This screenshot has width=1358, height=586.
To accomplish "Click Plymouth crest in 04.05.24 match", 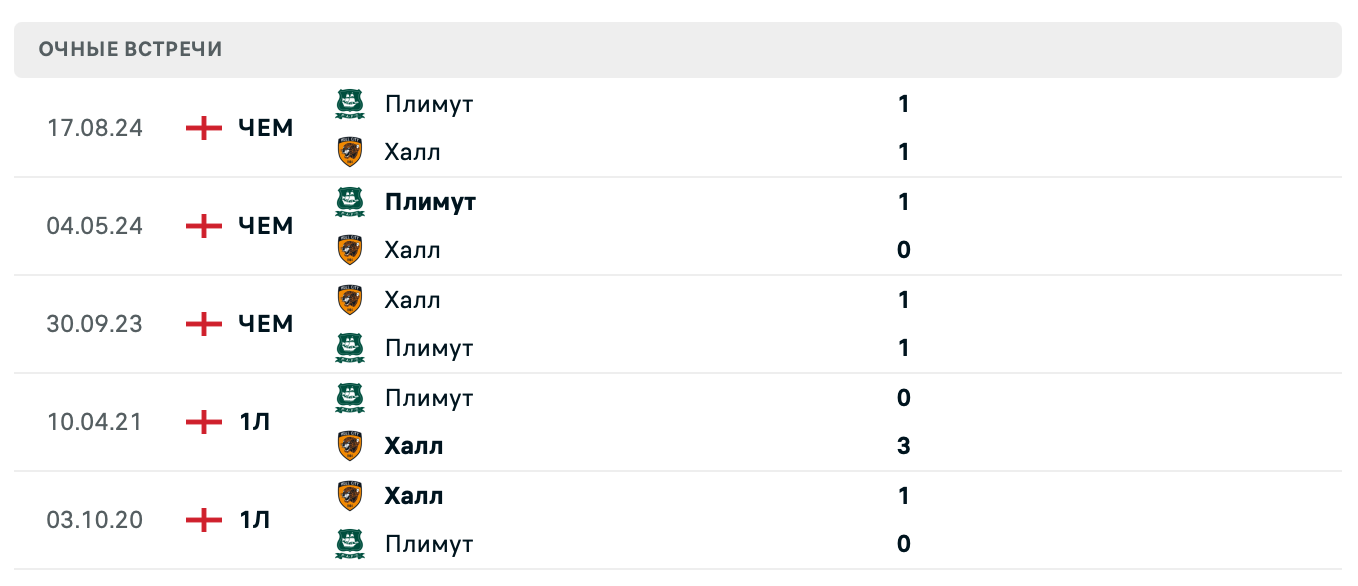I will coord(349,202).
